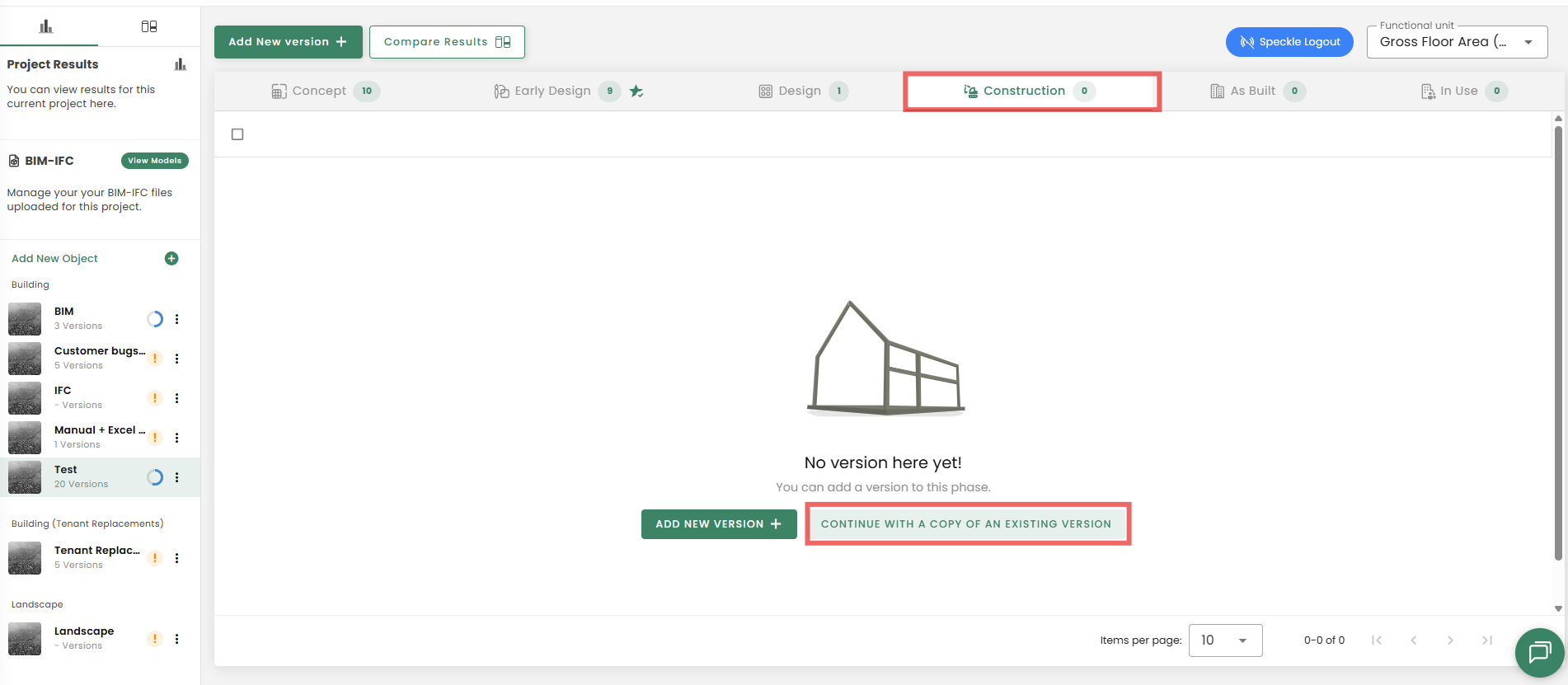Open three-dot menu for Landscape object
1568x685 pixels.
point(176,639)
